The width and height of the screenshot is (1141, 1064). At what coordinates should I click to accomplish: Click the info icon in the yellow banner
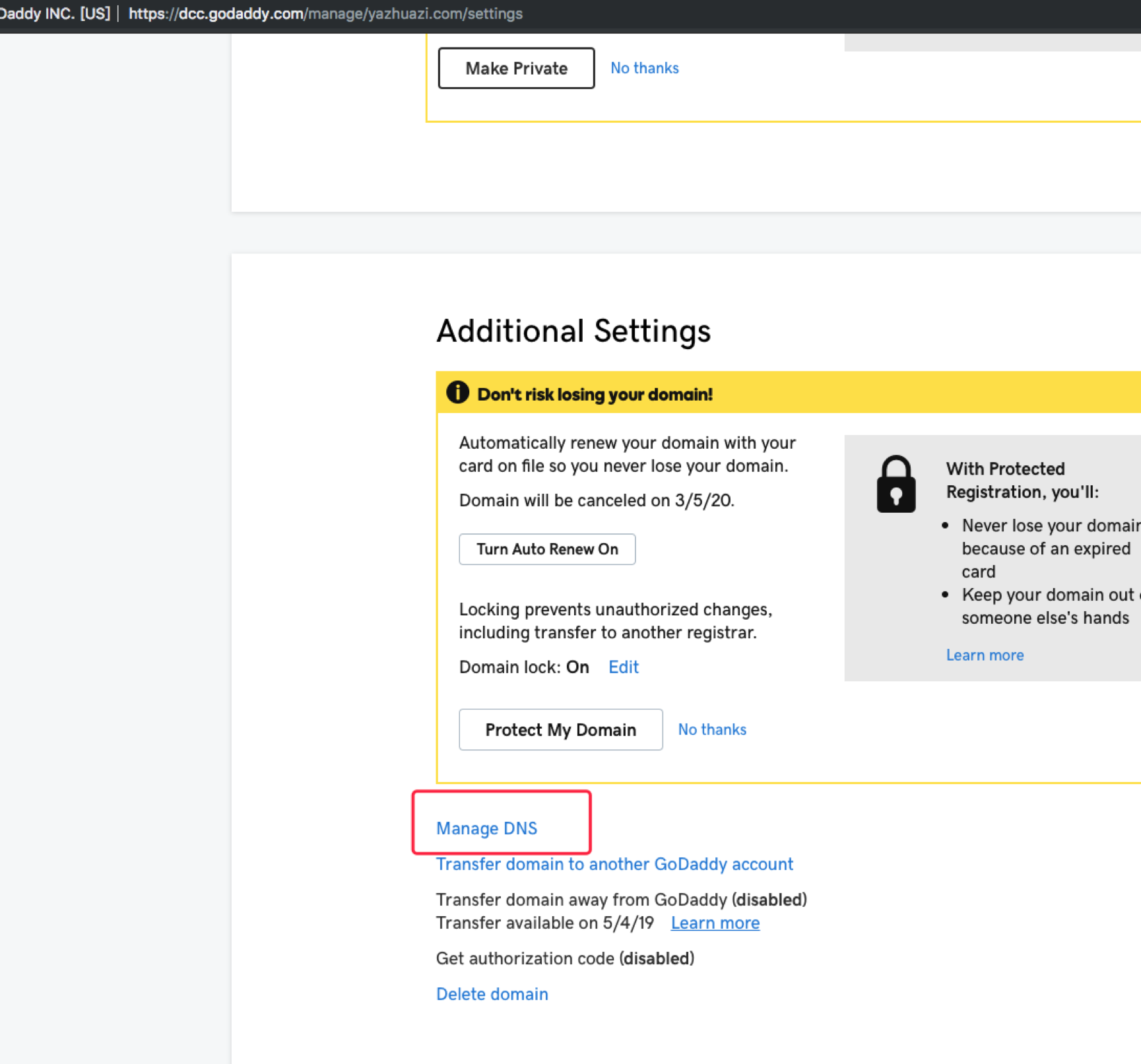point(457,393)
